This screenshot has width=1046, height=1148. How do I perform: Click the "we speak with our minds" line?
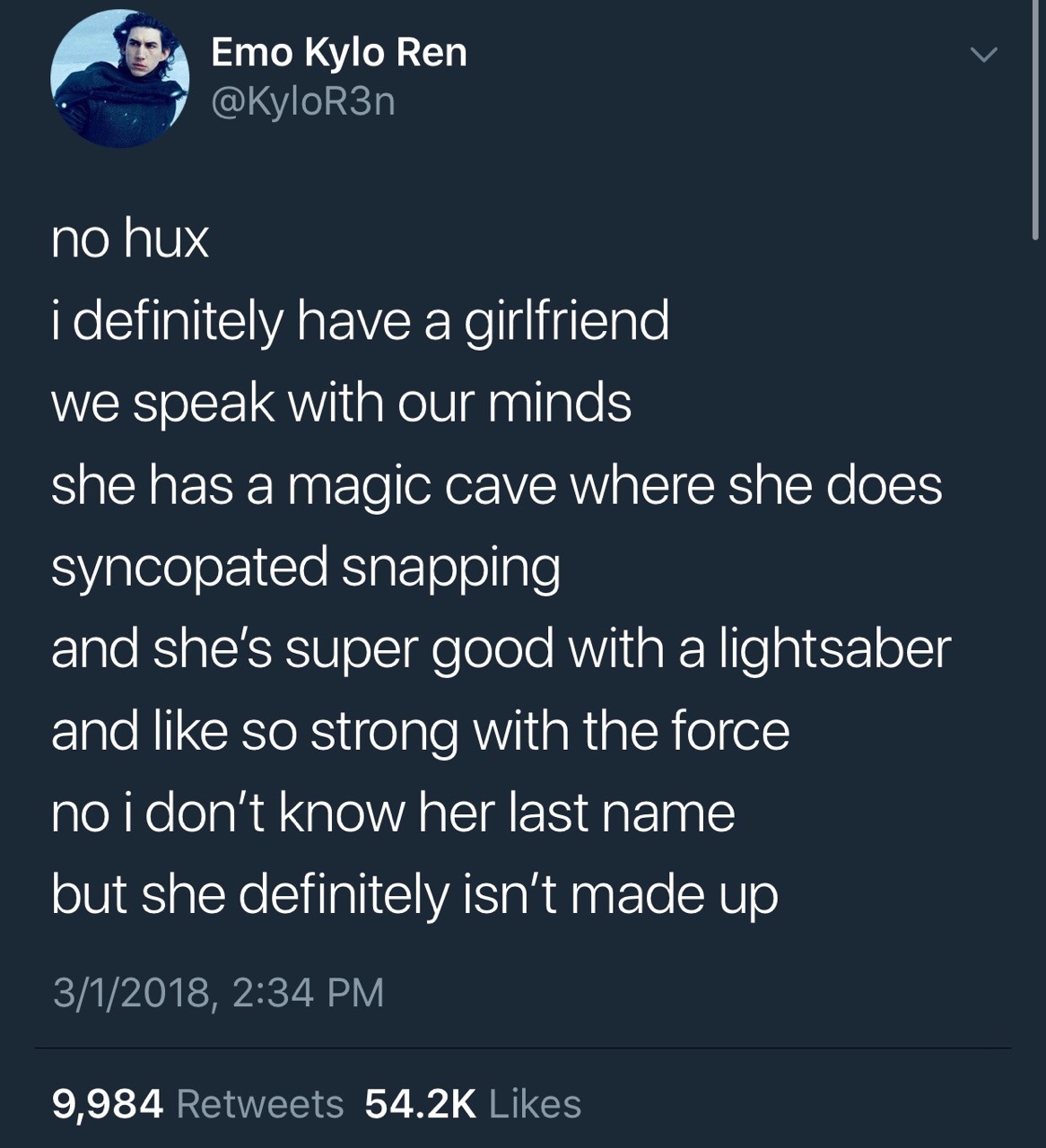pos(341,403)
